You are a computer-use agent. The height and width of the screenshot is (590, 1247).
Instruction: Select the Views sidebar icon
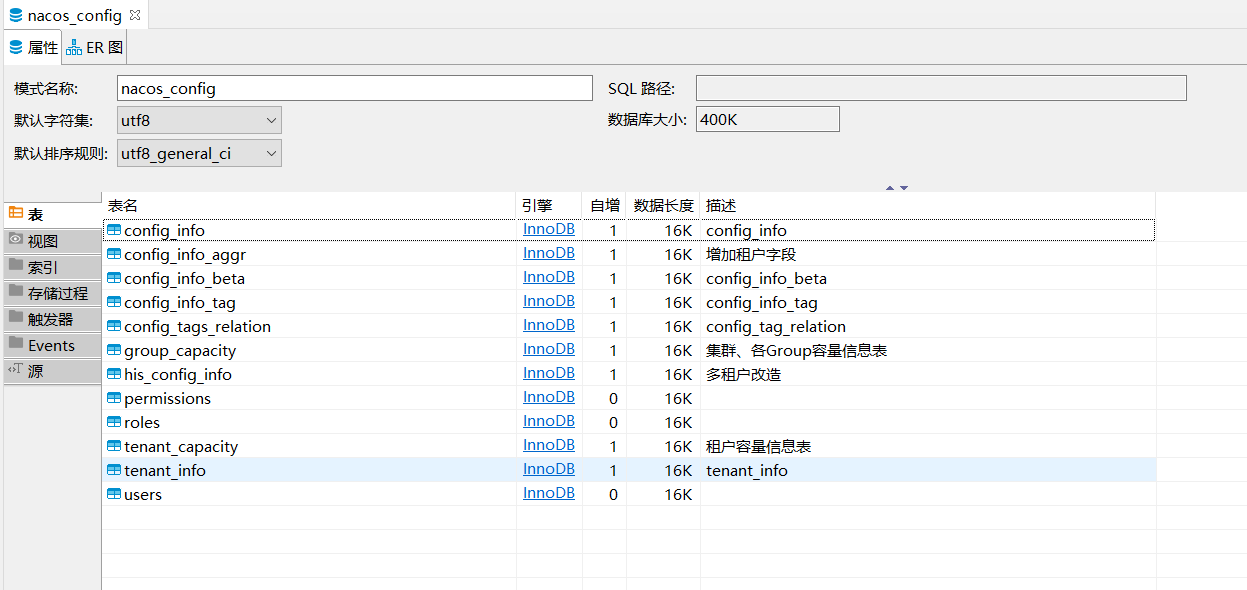click(x=16, y=240)
